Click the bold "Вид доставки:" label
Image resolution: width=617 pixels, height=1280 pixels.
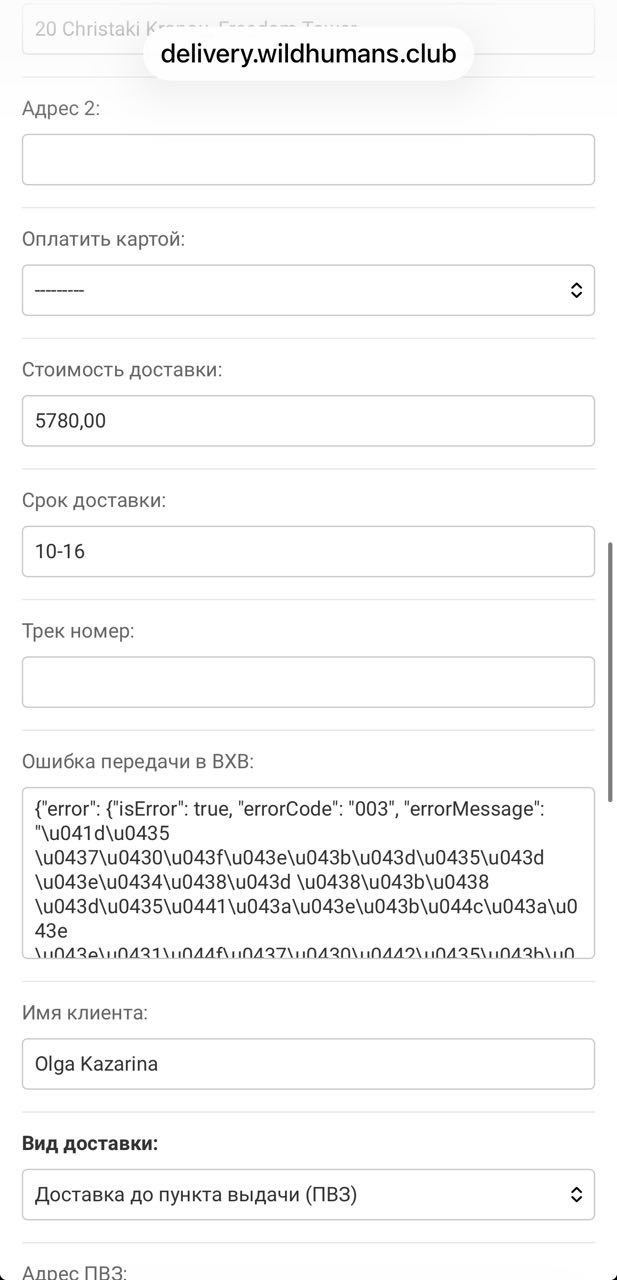click(90, 1144)
